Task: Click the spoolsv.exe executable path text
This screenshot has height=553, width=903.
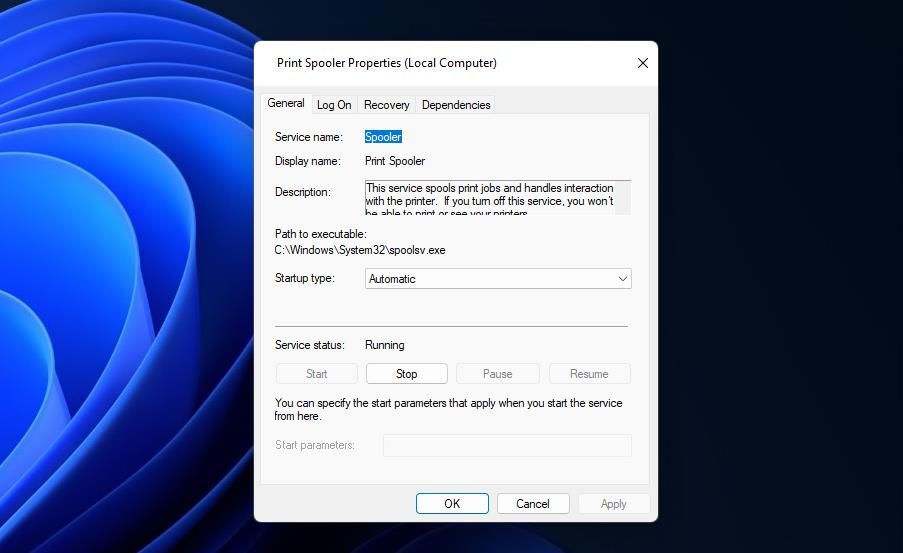Action: click(360, 250)
